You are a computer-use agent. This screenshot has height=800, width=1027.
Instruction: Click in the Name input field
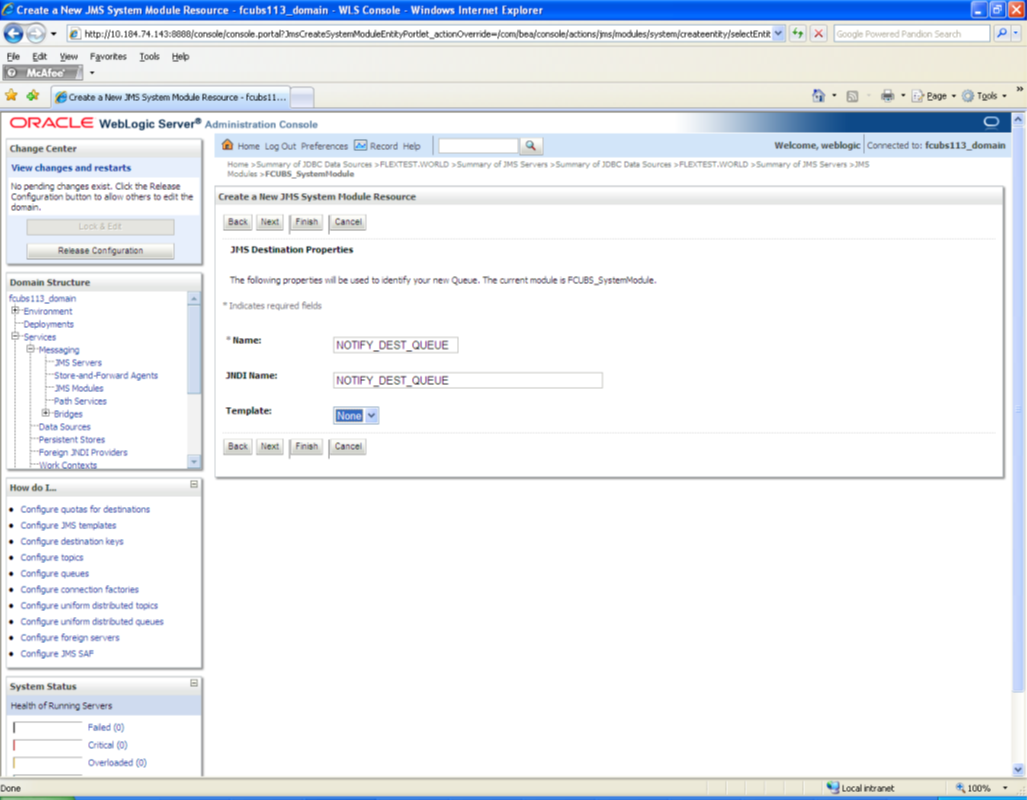[x=395, y=345]
